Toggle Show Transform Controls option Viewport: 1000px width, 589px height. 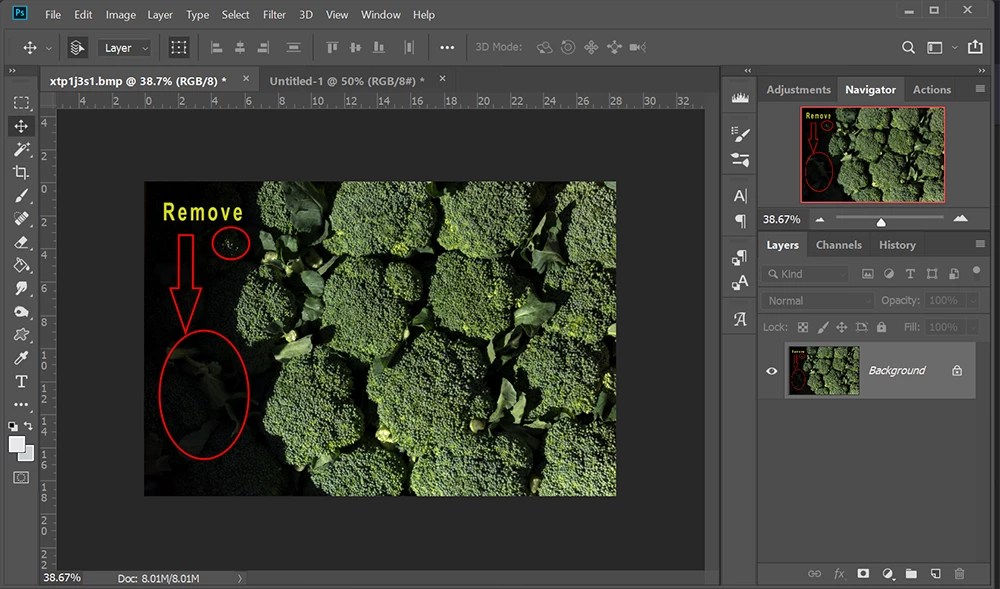click(179, 48)
